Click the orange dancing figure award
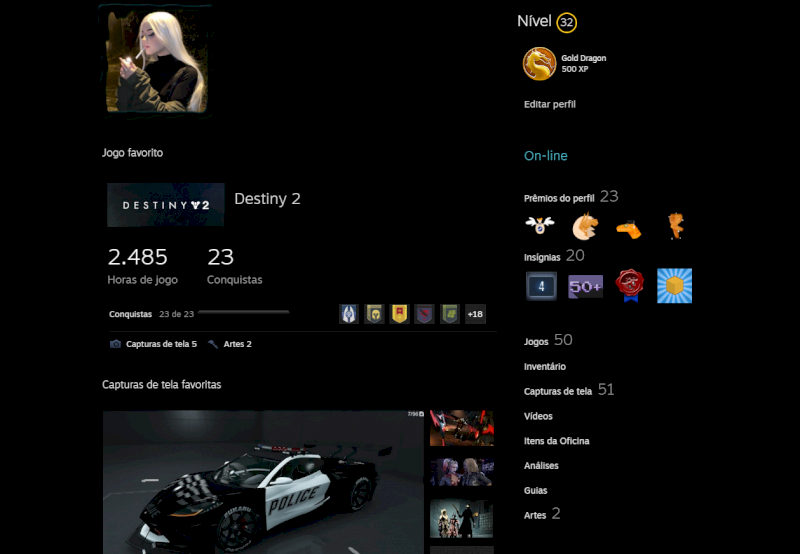 [x=676, y=226]
